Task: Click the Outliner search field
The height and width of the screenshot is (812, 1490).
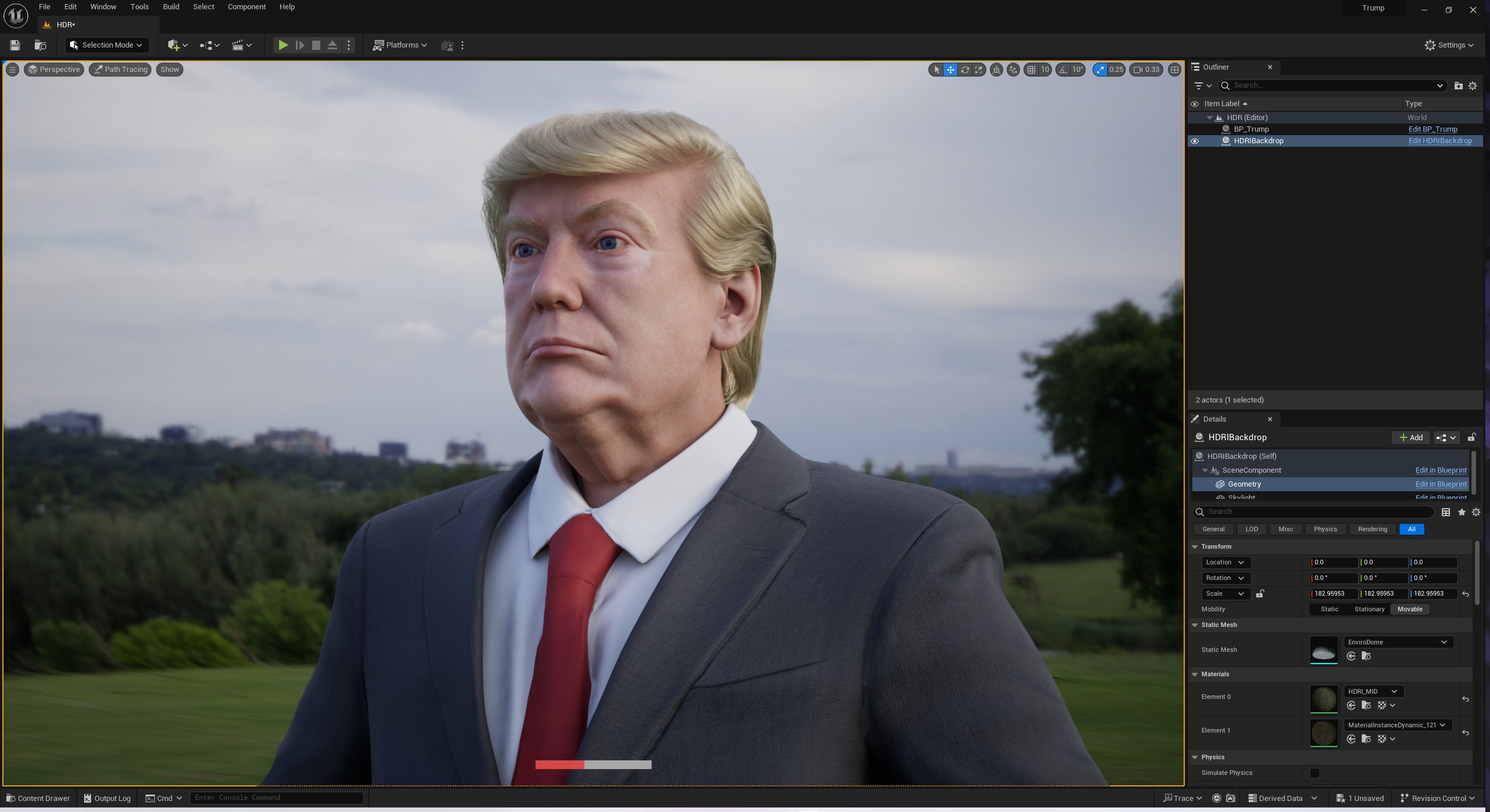Action: tap(1332, 86)
